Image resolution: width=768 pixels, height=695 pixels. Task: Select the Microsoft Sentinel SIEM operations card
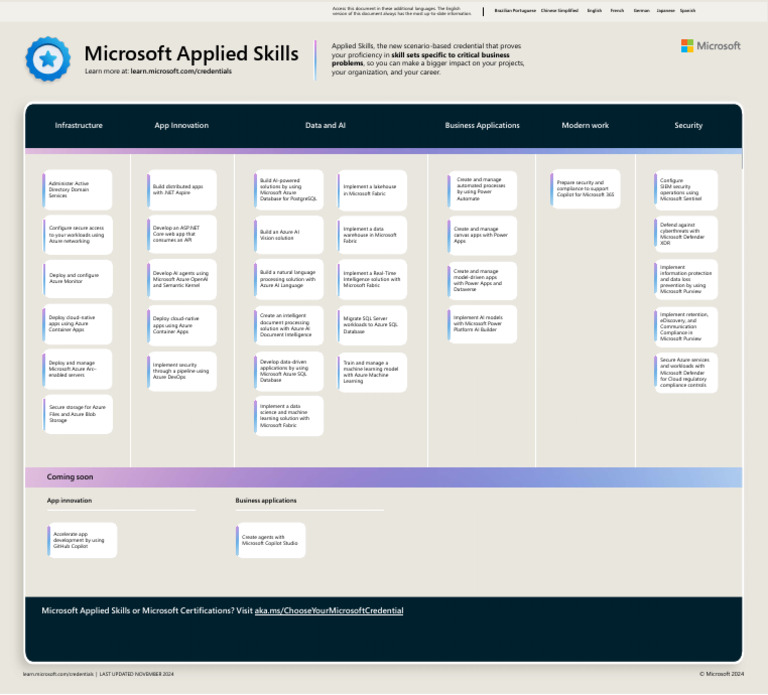pyautogui.click(x=686, y=190)
